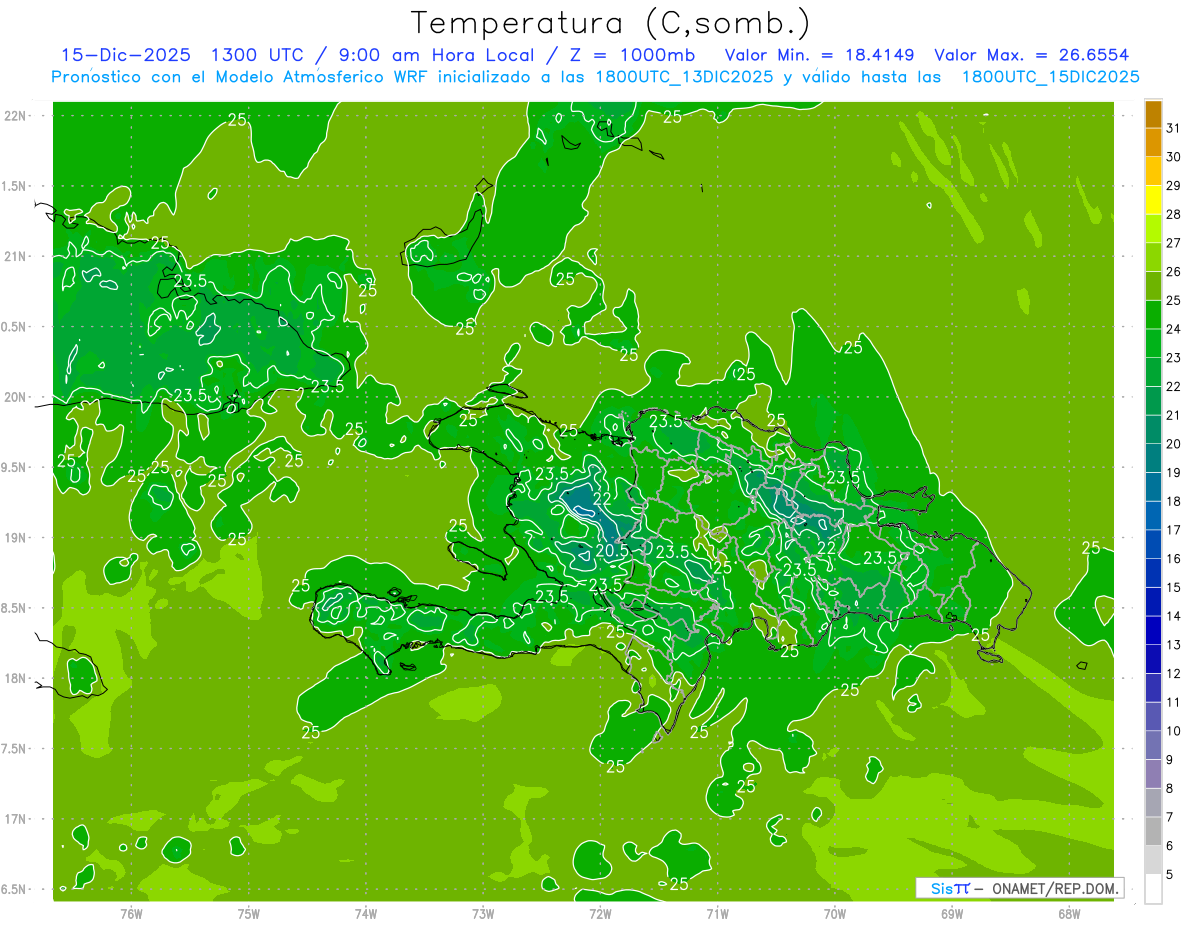The height and width of the screenshot is (927, 1200).
Task: Click the 69W longitude axis label
Action: (951, 913)
